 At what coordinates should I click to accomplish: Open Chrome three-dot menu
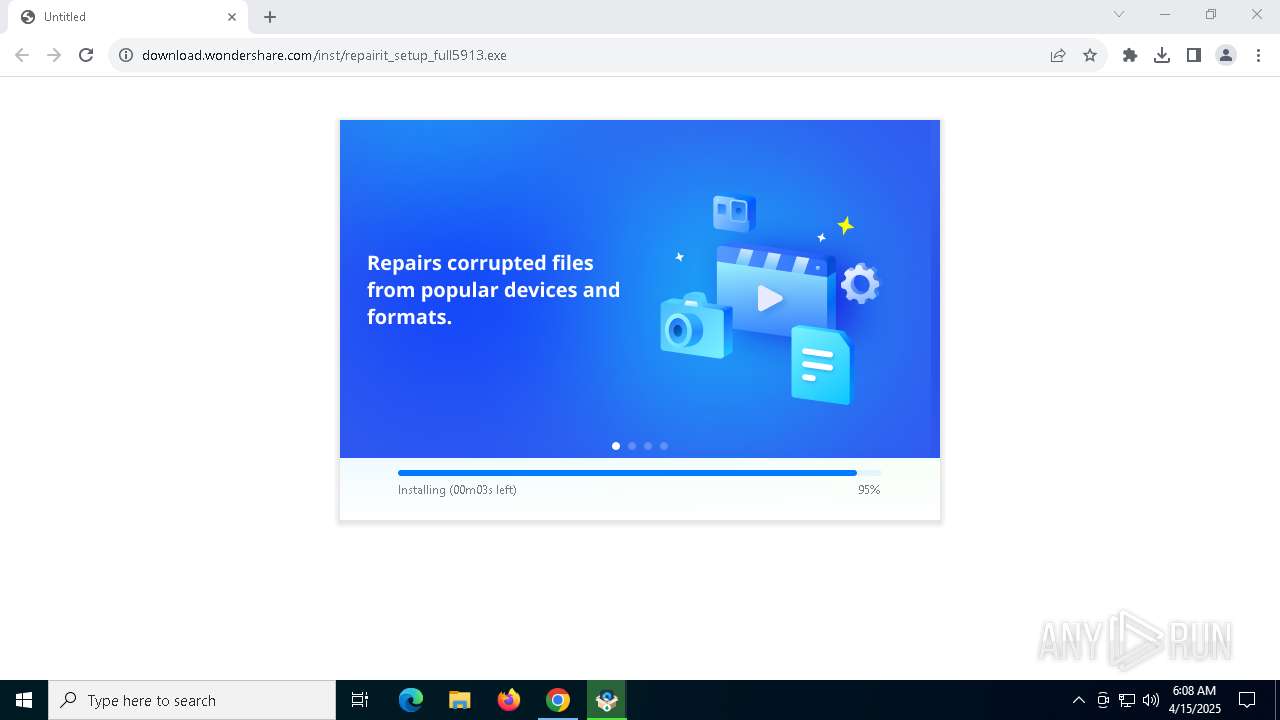[1258, 55]
